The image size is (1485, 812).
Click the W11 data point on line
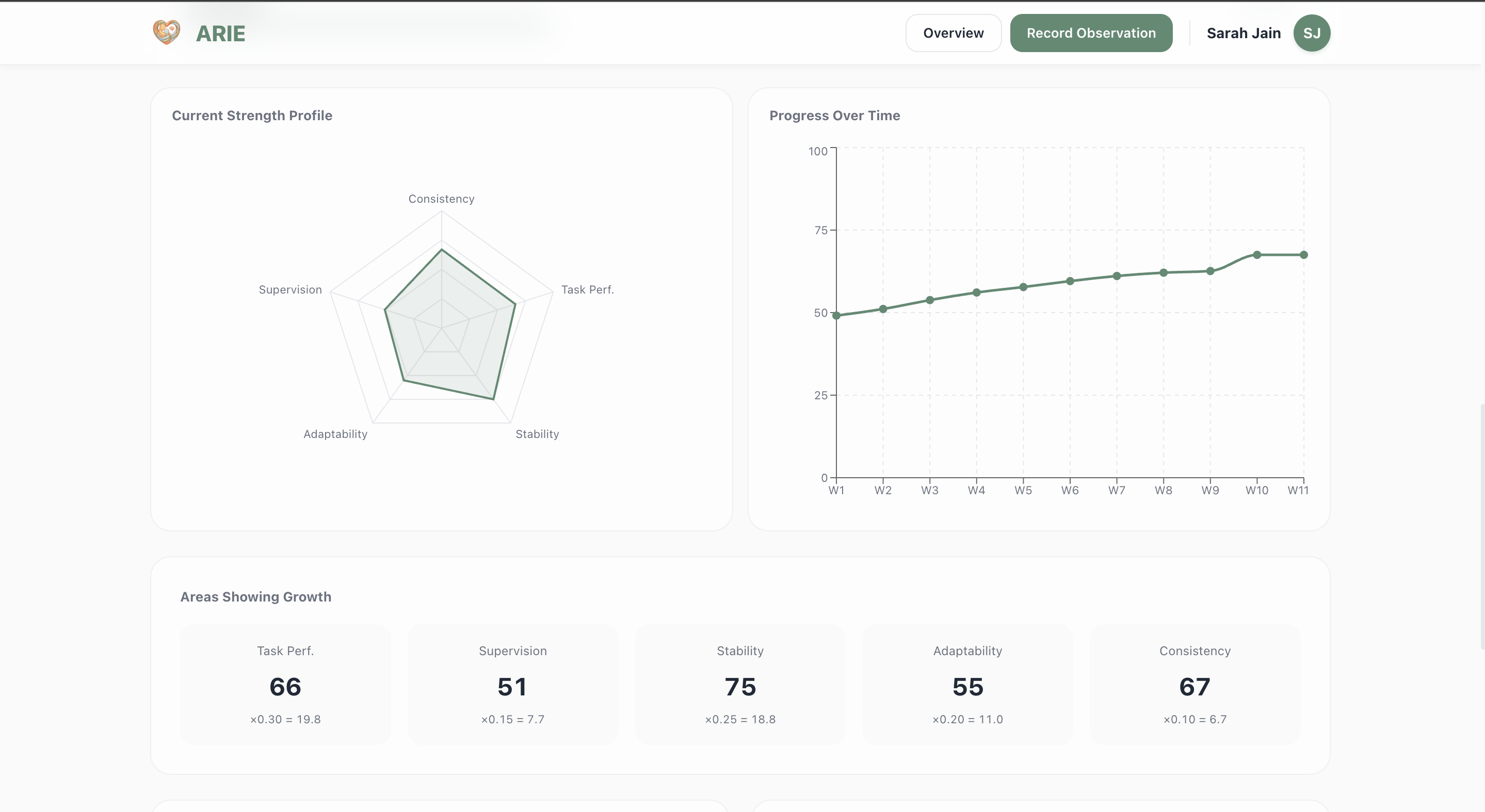pyautogui.click(x=1303, y=255)
